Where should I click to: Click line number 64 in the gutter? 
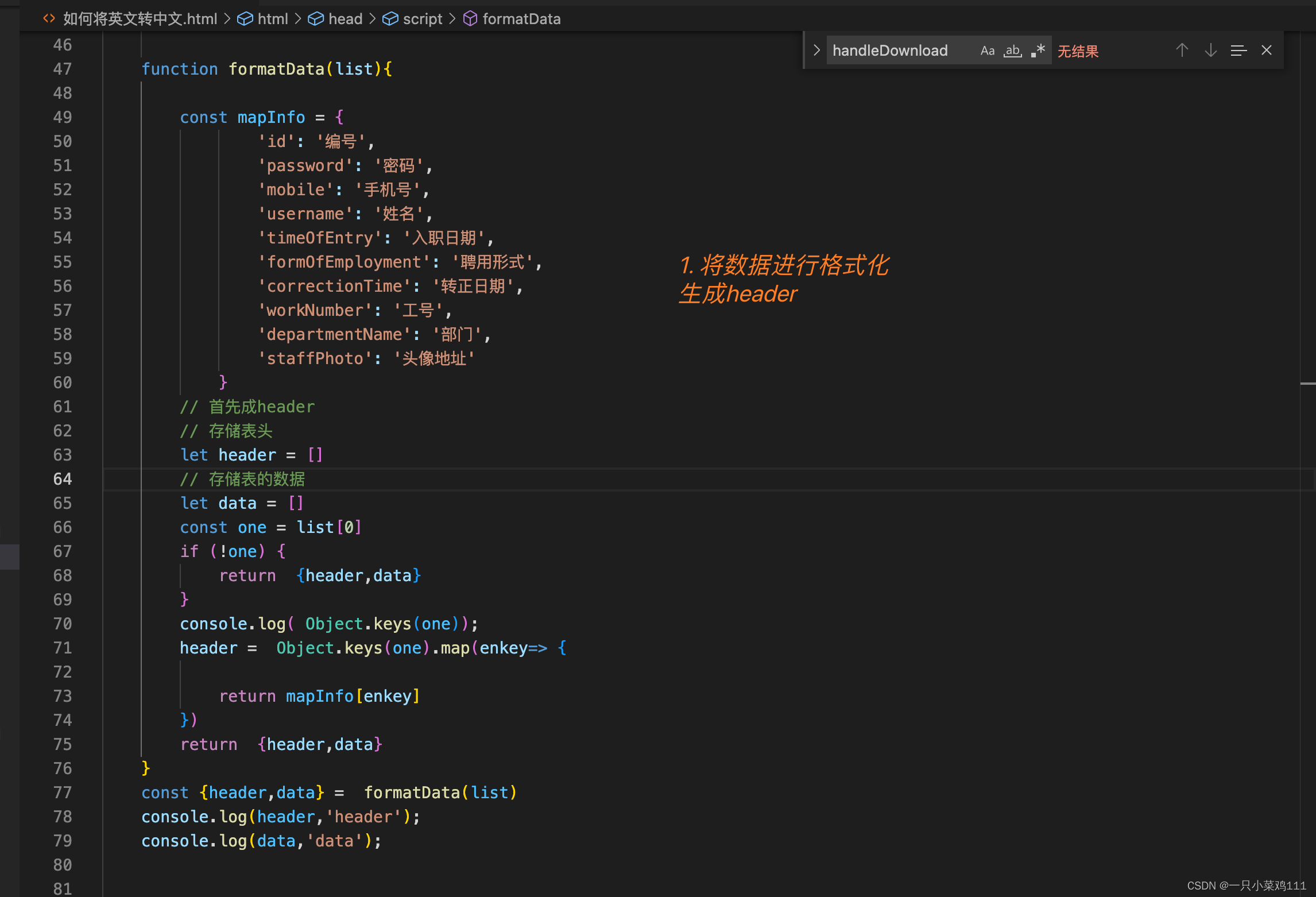(x=63, y=479)
